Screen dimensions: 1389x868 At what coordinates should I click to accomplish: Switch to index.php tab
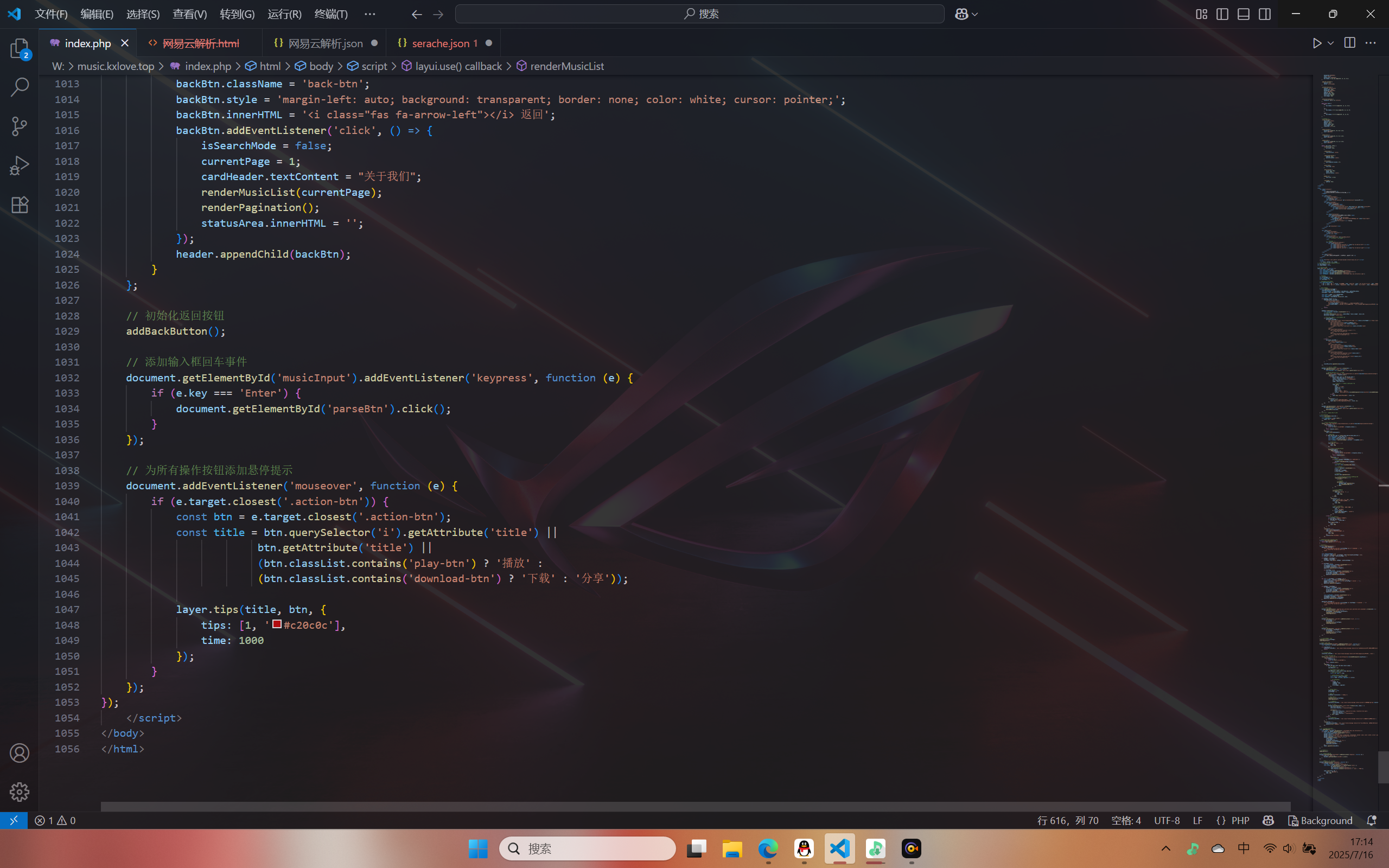pyautogui.click(x=88, y=43)
